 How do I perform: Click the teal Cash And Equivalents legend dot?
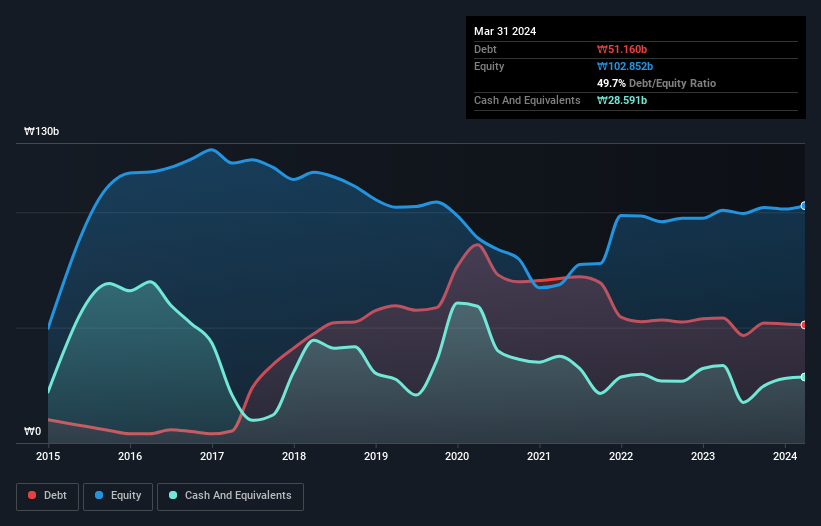pyautogui.click(x=173, y=495)
